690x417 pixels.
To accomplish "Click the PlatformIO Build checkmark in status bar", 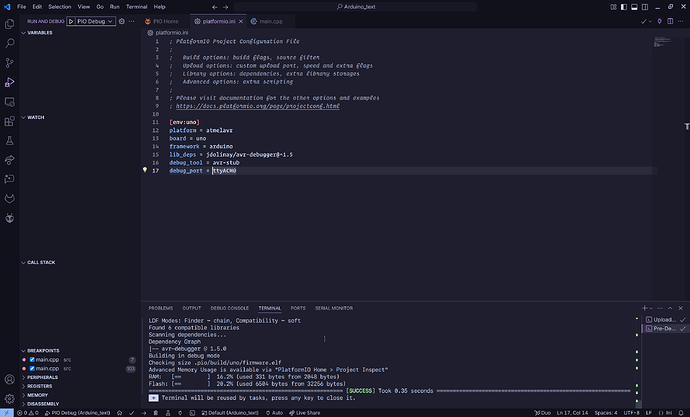I will (x=132, y=413).
